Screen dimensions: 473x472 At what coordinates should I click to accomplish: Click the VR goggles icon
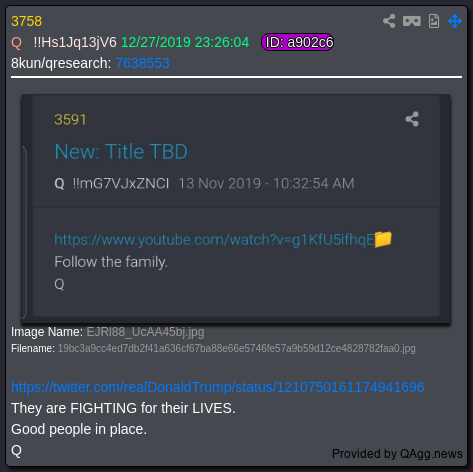tap(412, 21)
